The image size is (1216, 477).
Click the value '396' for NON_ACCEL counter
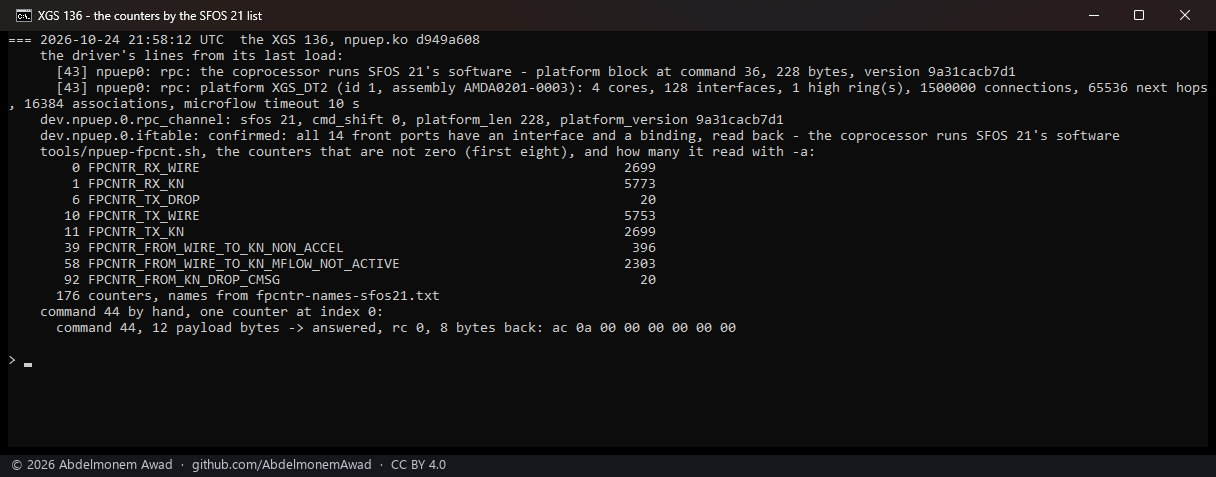point(644,248)
